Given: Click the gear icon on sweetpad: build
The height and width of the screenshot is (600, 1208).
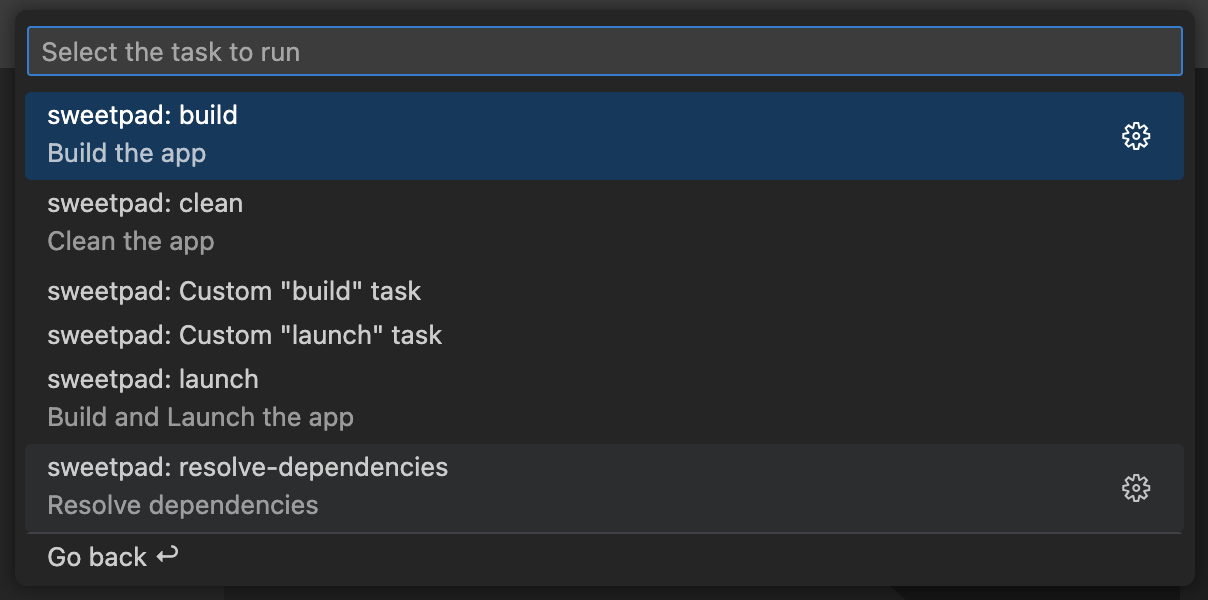Looking at the screenshot, I should [1137, 136].
